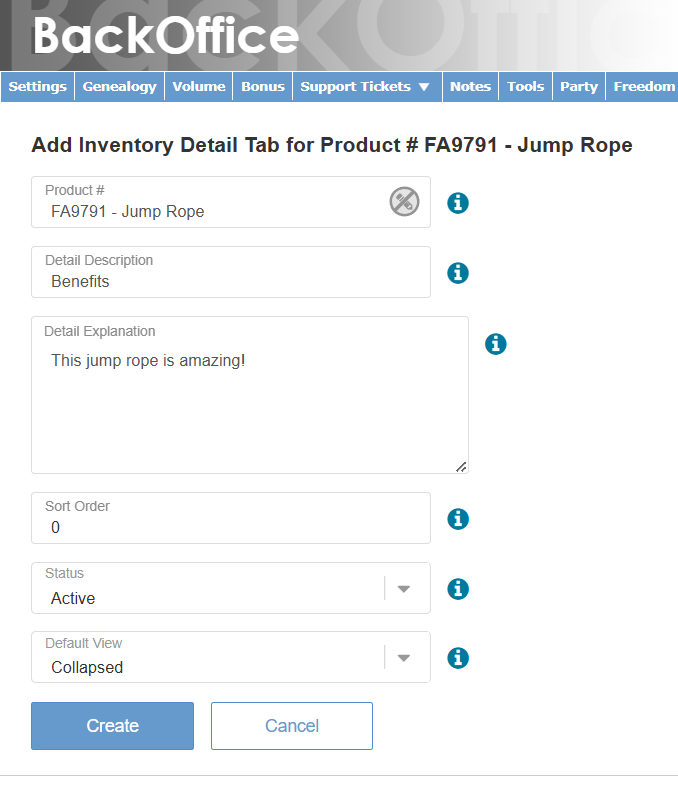The width and height of the screenshot is (678, 805).
Task: Click the info icon next to Detail Explanation
Action: pyautogui.click(x=496, y=344)
